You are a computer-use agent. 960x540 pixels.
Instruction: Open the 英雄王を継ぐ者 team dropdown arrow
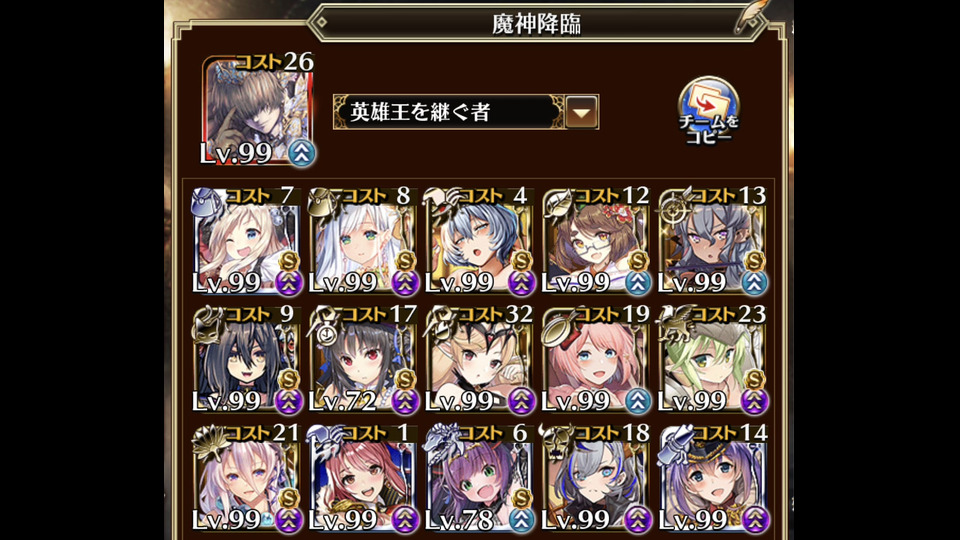tap(582, 112)
